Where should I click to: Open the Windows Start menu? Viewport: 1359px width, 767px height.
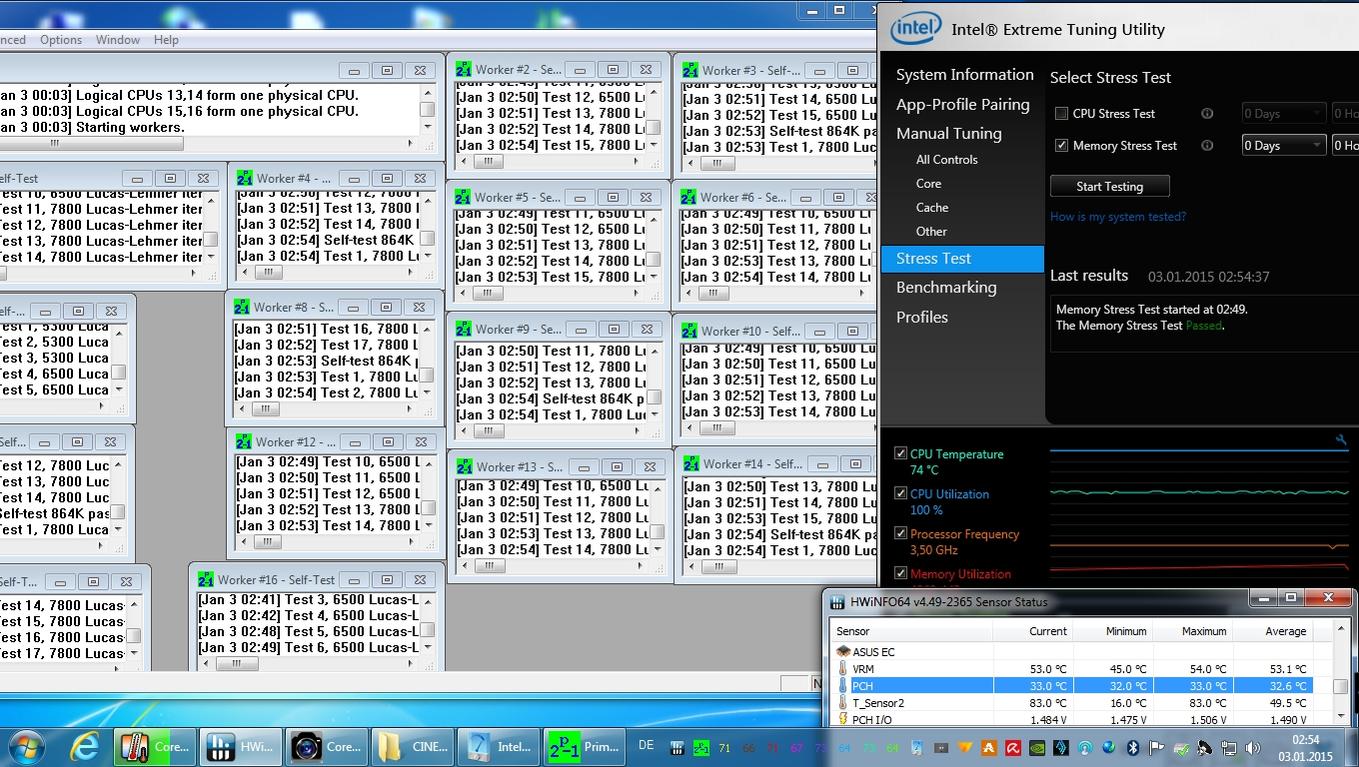pyautogui.click(x=26, y=746)
